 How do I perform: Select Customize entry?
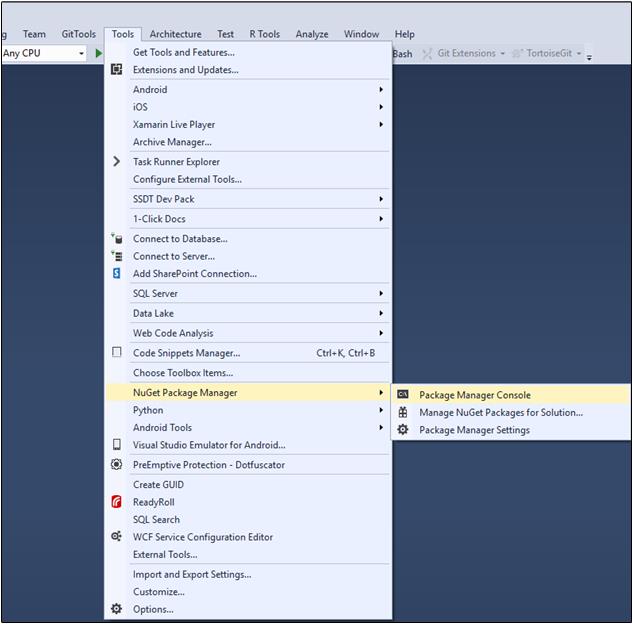(248, 591)
